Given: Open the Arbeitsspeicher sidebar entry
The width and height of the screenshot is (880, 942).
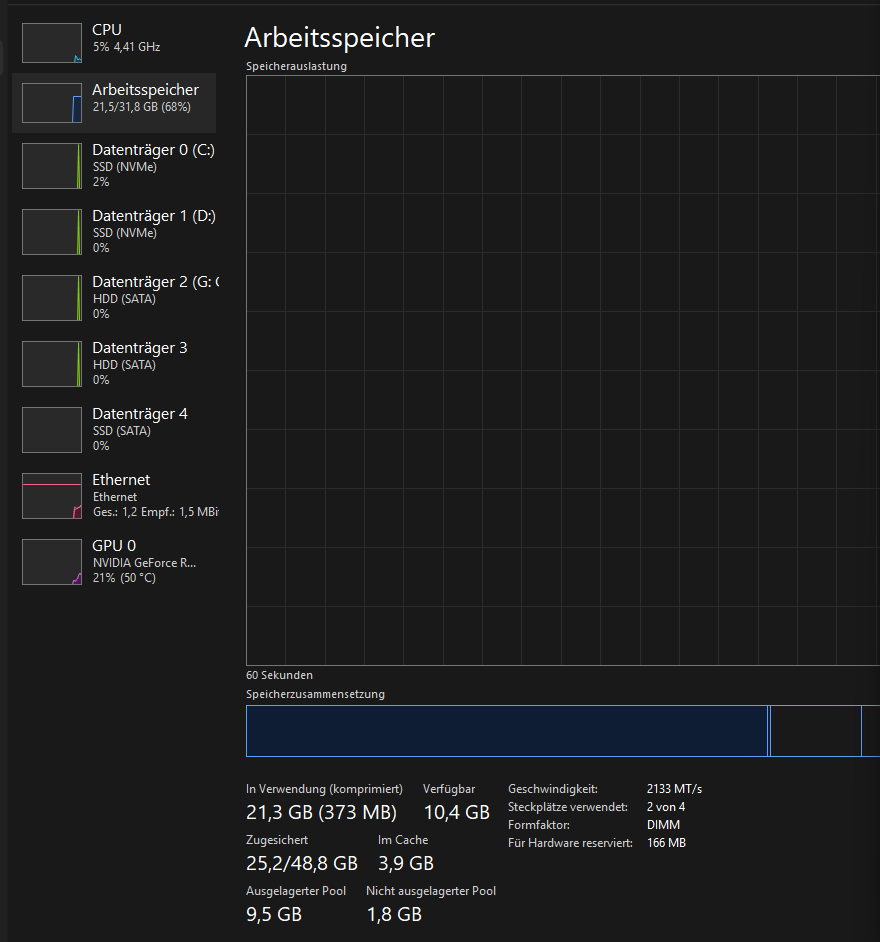Looking at the screenshot, I should click(114, 103).
